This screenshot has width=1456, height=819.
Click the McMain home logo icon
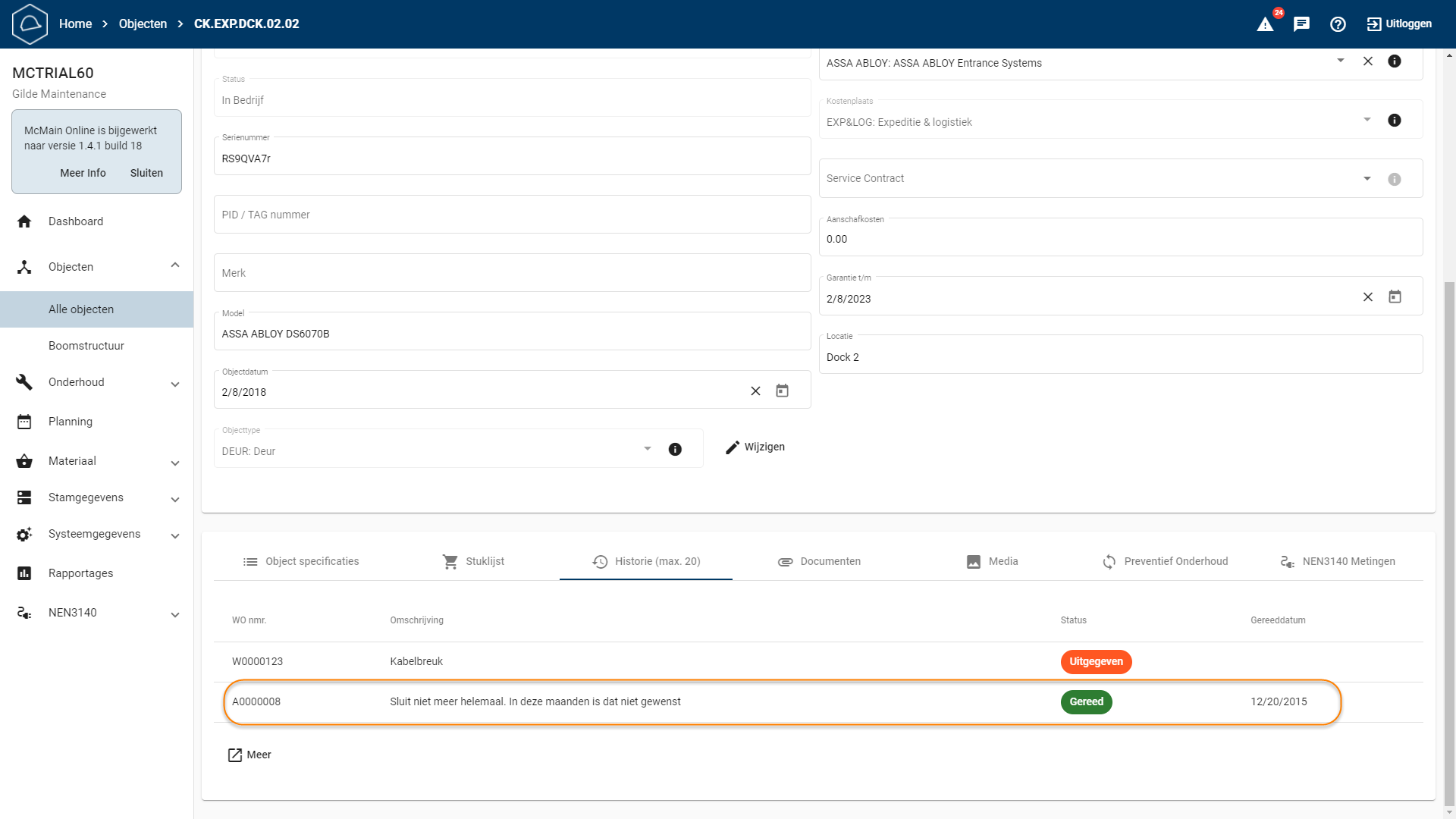coord(30,24)
